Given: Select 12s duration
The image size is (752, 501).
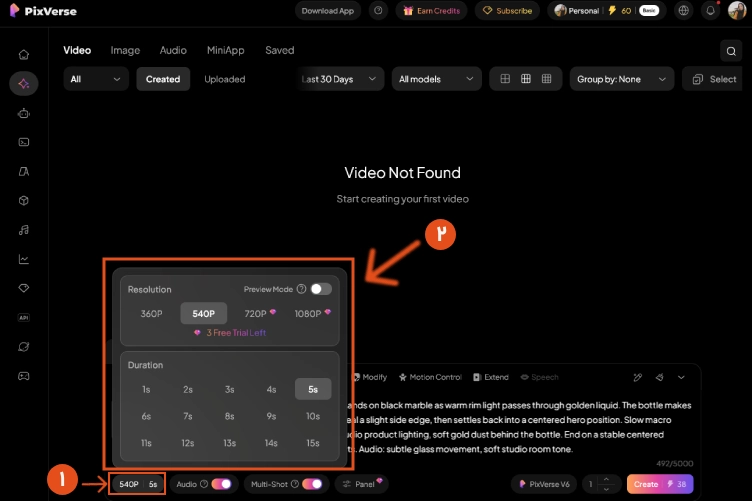Looking at the screenshot, I should click(188, 443).
